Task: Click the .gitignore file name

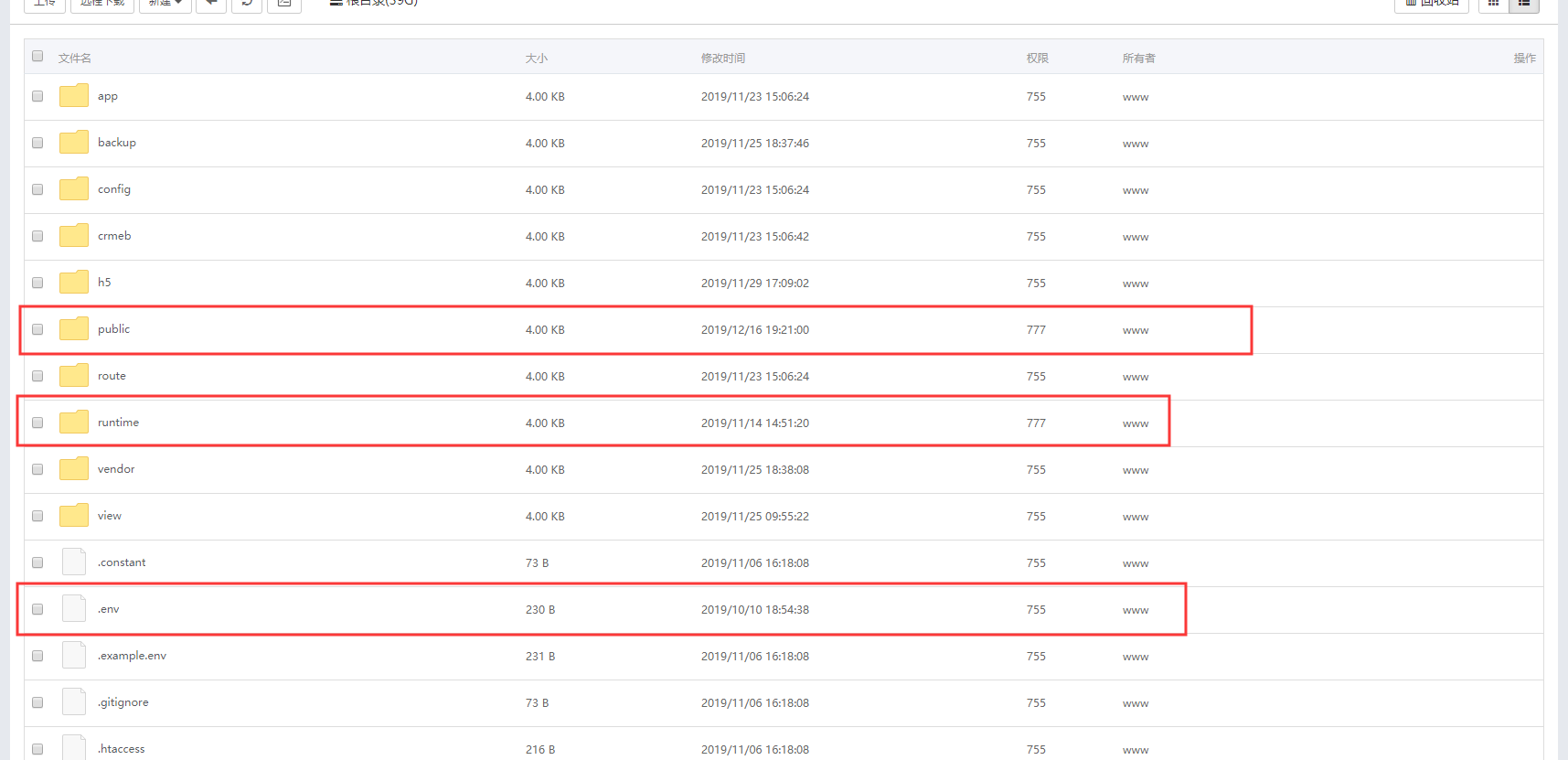Action: click(123, 702)
